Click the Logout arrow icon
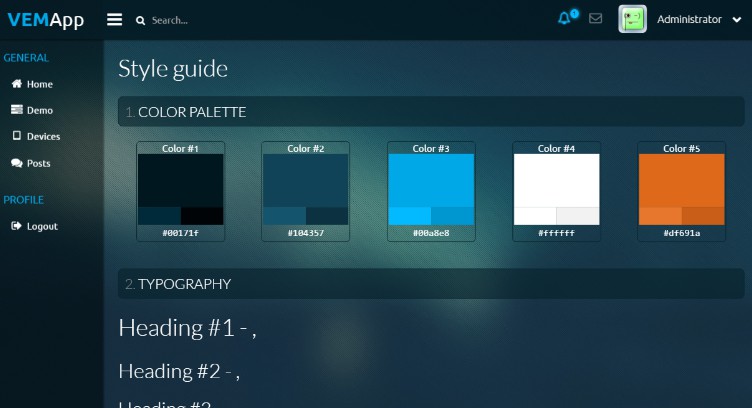This screenshot has height=408, width=752. [17, 226]
